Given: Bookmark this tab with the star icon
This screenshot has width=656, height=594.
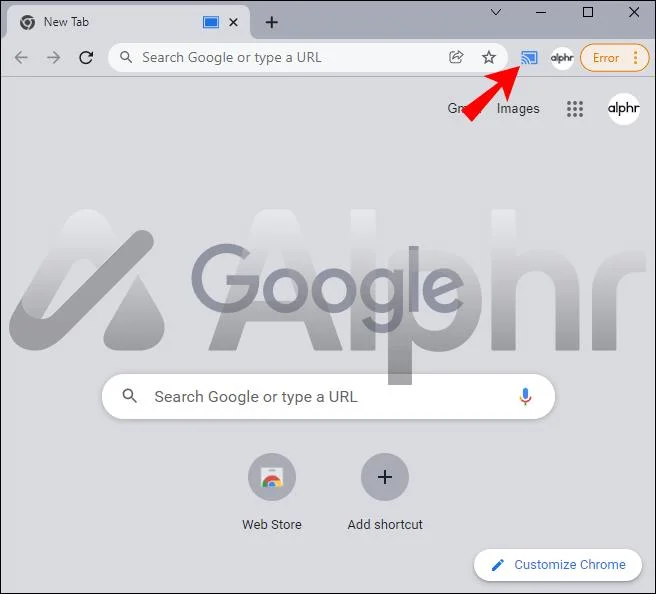Looking at the screenshot, I should coord(488,57).
